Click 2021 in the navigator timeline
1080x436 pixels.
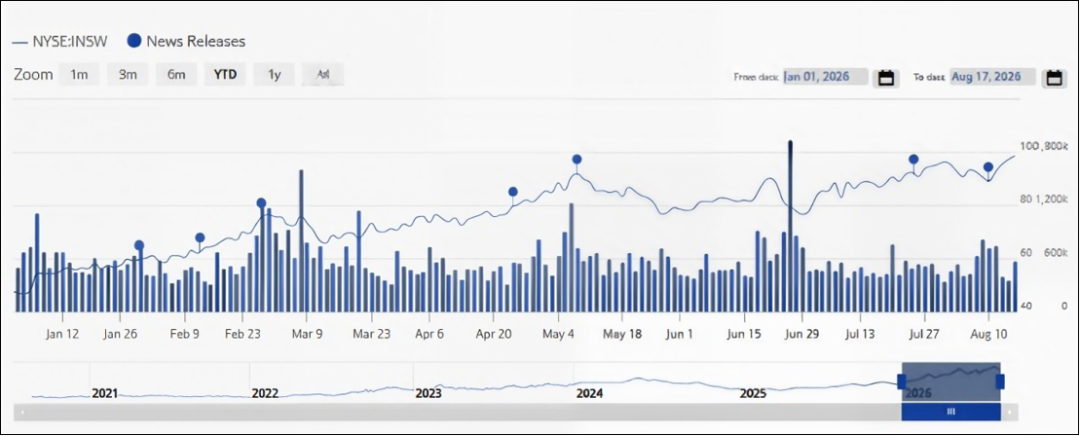[105, 394]
